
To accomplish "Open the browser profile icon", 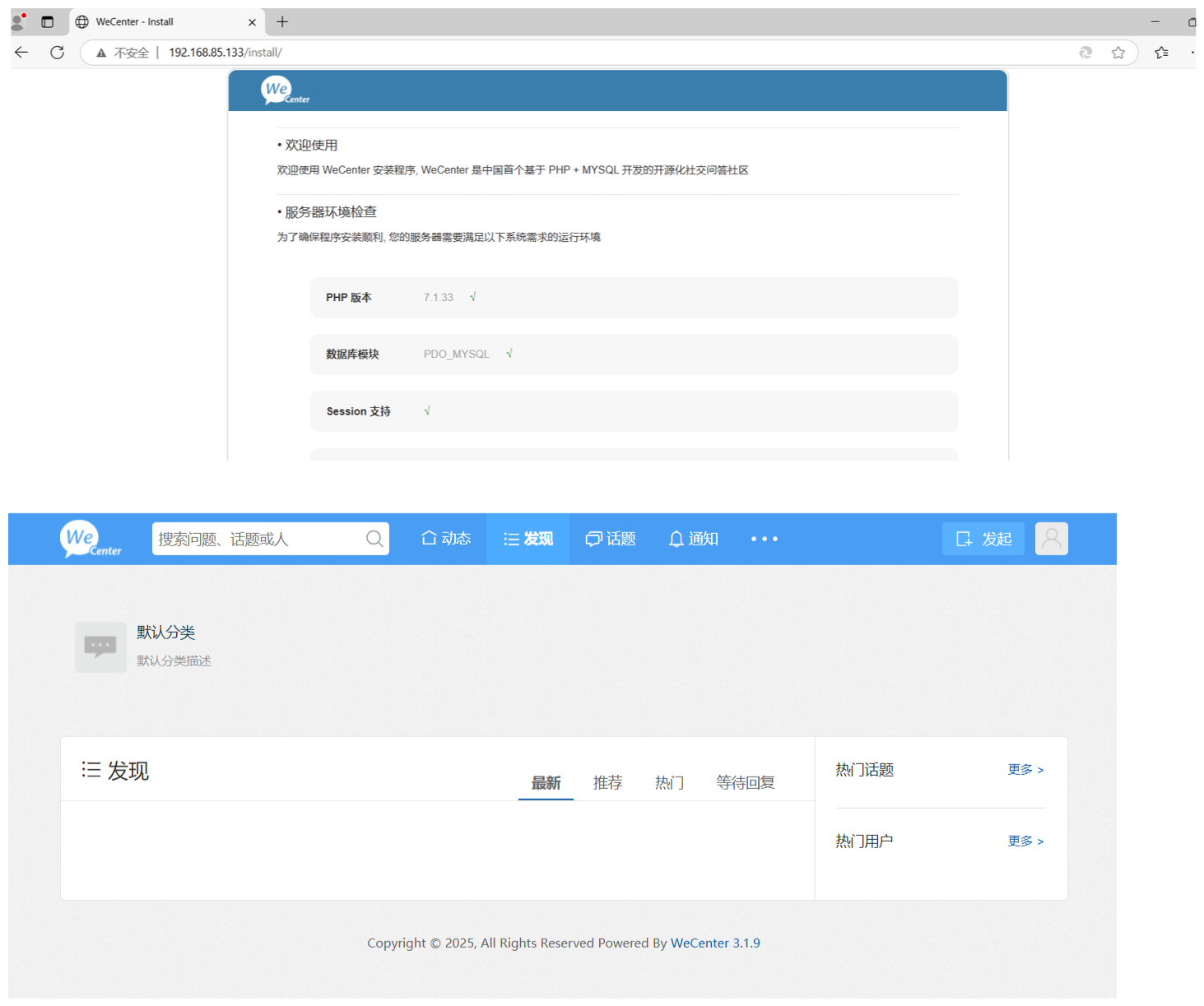I will (x=18, y=21).
